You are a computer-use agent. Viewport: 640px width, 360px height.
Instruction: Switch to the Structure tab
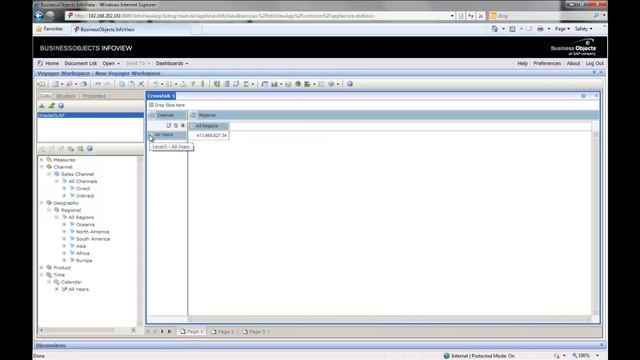click(66, 96)
